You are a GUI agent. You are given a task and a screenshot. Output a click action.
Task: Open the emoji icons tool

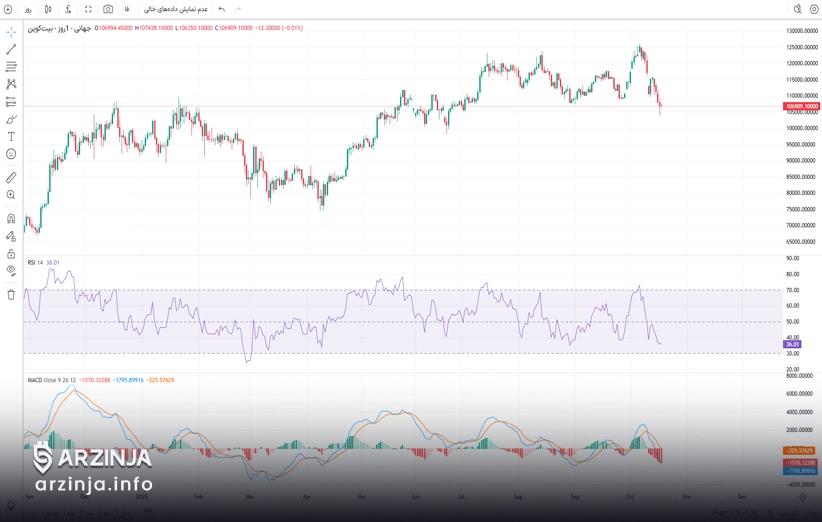[11, 154]
